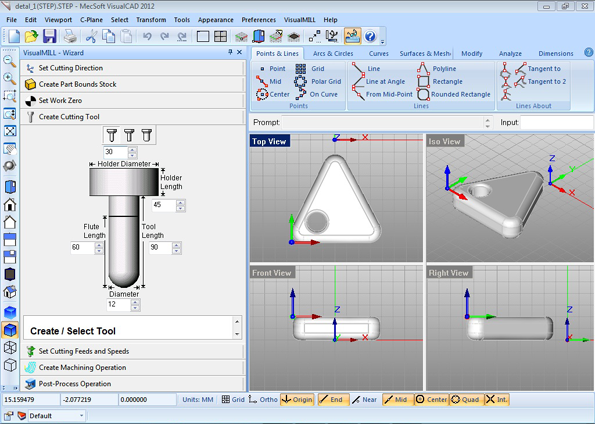This screenshot has width=595, height=424.
Task: Toggle End snap
Action: [332, 399]
